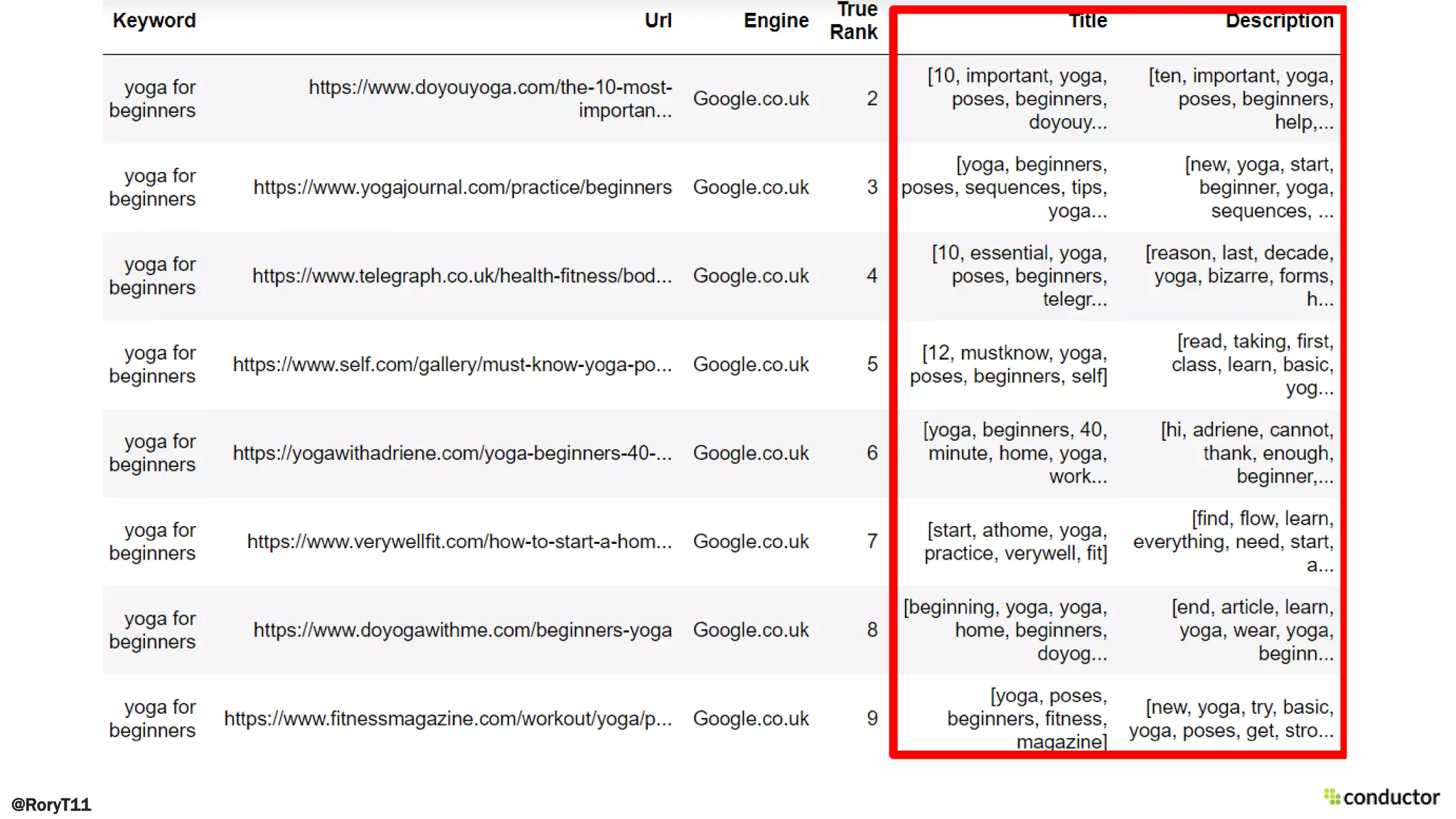Select the 'hi, adriene, cannot' description cell

1246,453
